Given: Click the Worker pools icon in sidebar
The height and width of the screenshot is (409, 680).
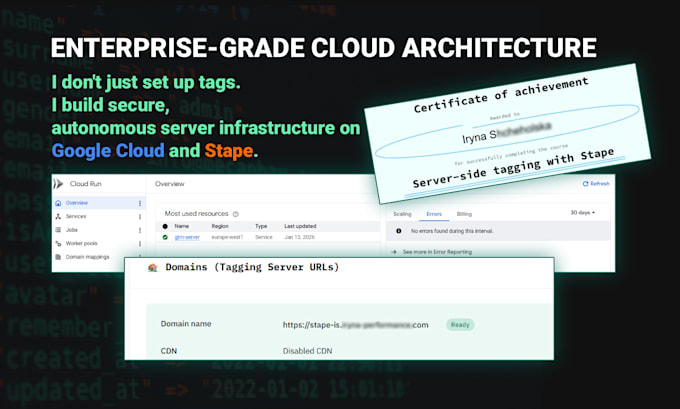Looking at the screenshot, I should (x=58, y=243).
